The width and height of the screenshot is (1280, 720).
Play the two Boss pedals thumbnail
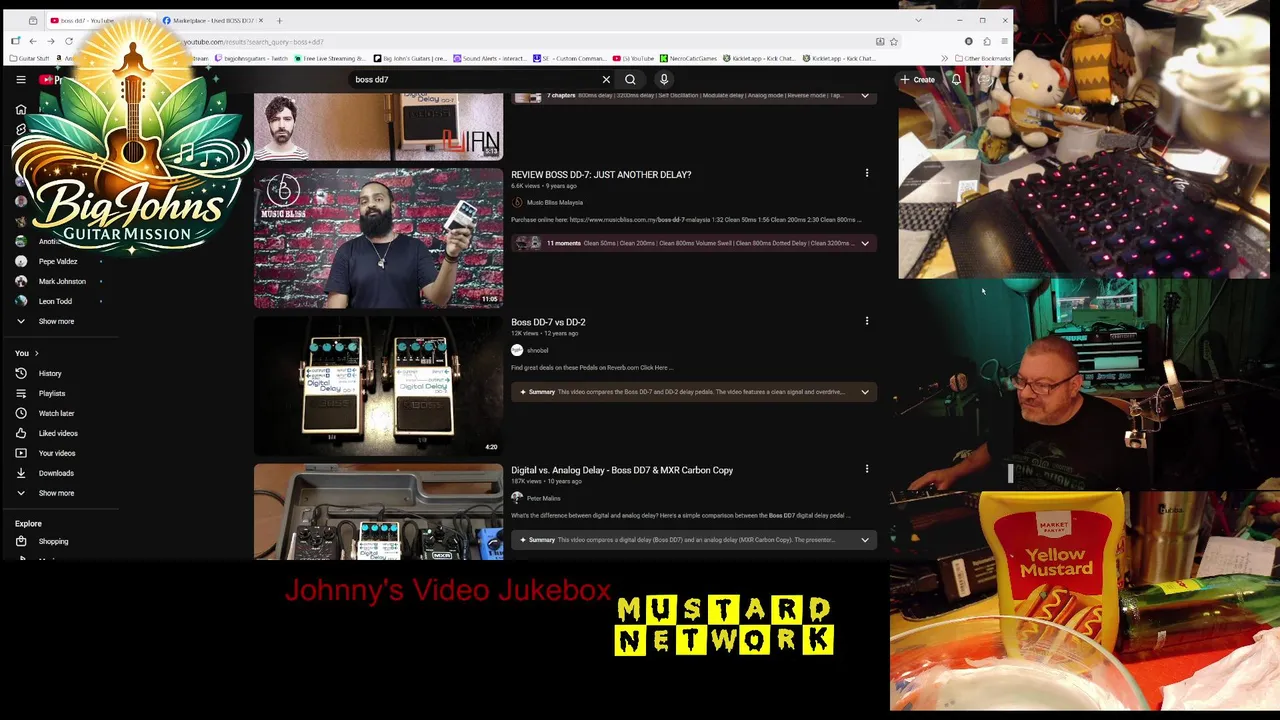pyautogui.click(x=378, y=386)
